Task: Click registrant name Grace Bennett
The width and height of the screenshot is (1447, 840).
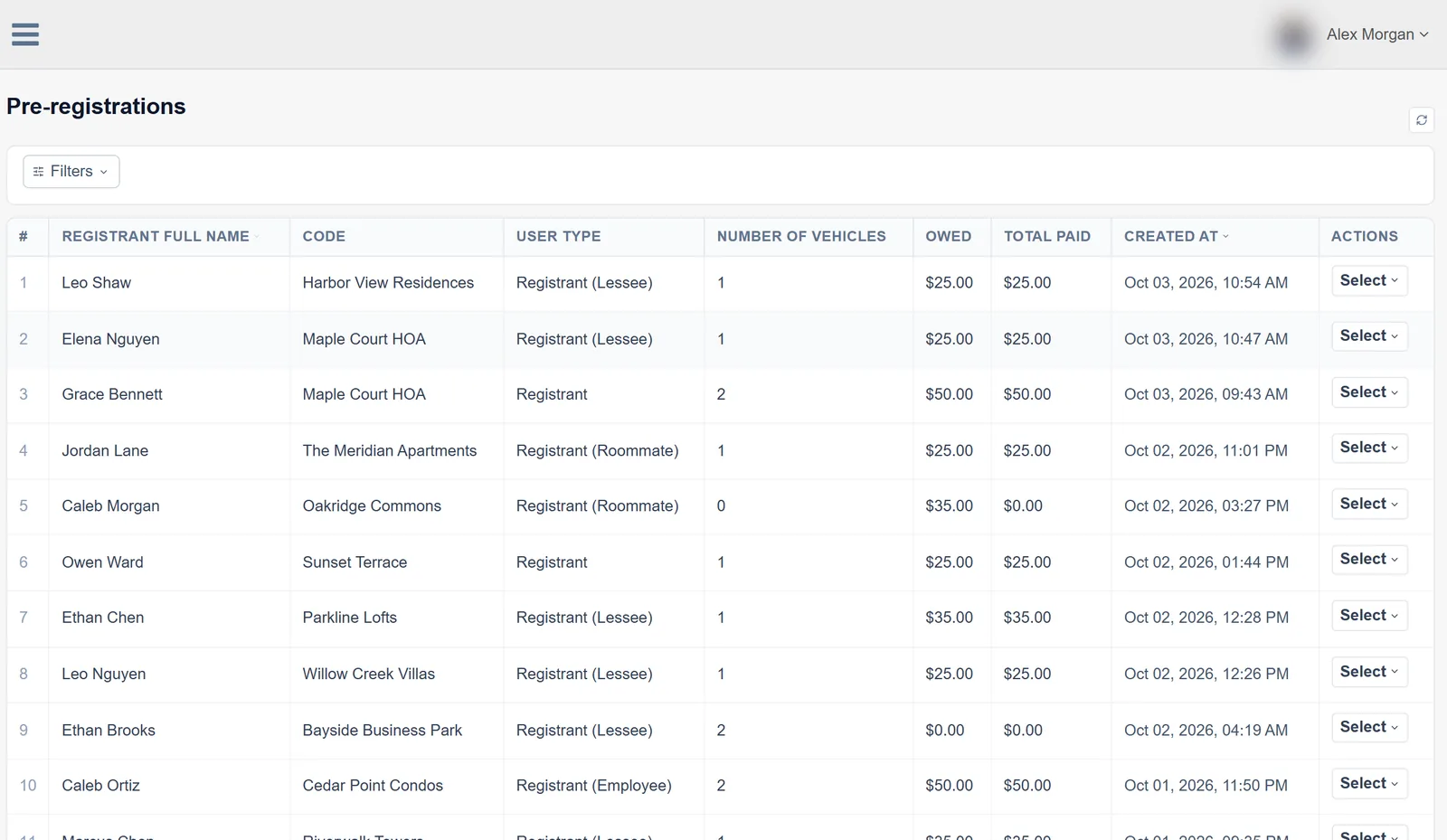Action: pos(112,395)
